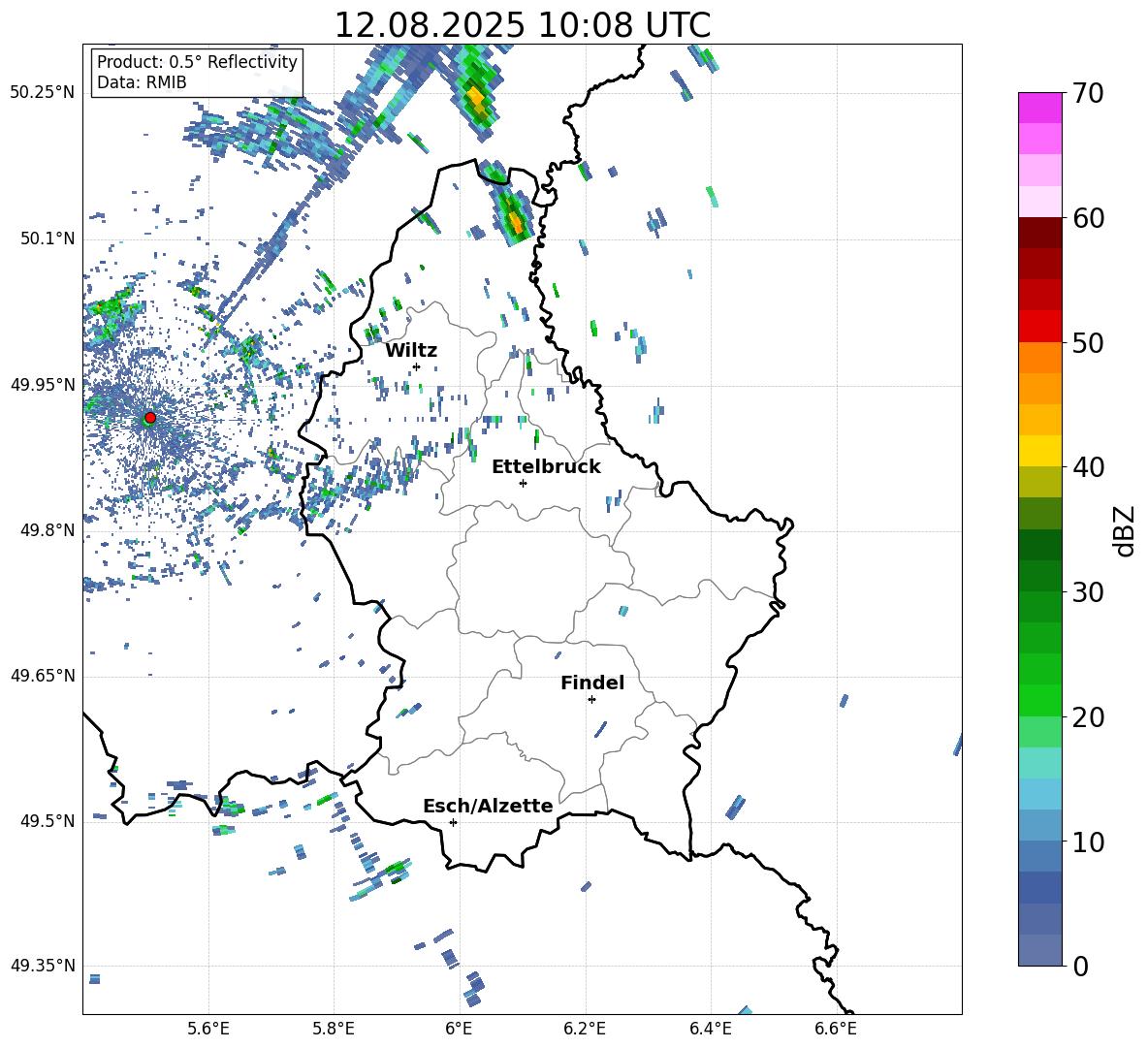Click the yellow swatch just above 40 dBZ
The image size is (1148, 1048).
tap(1039, 451)
